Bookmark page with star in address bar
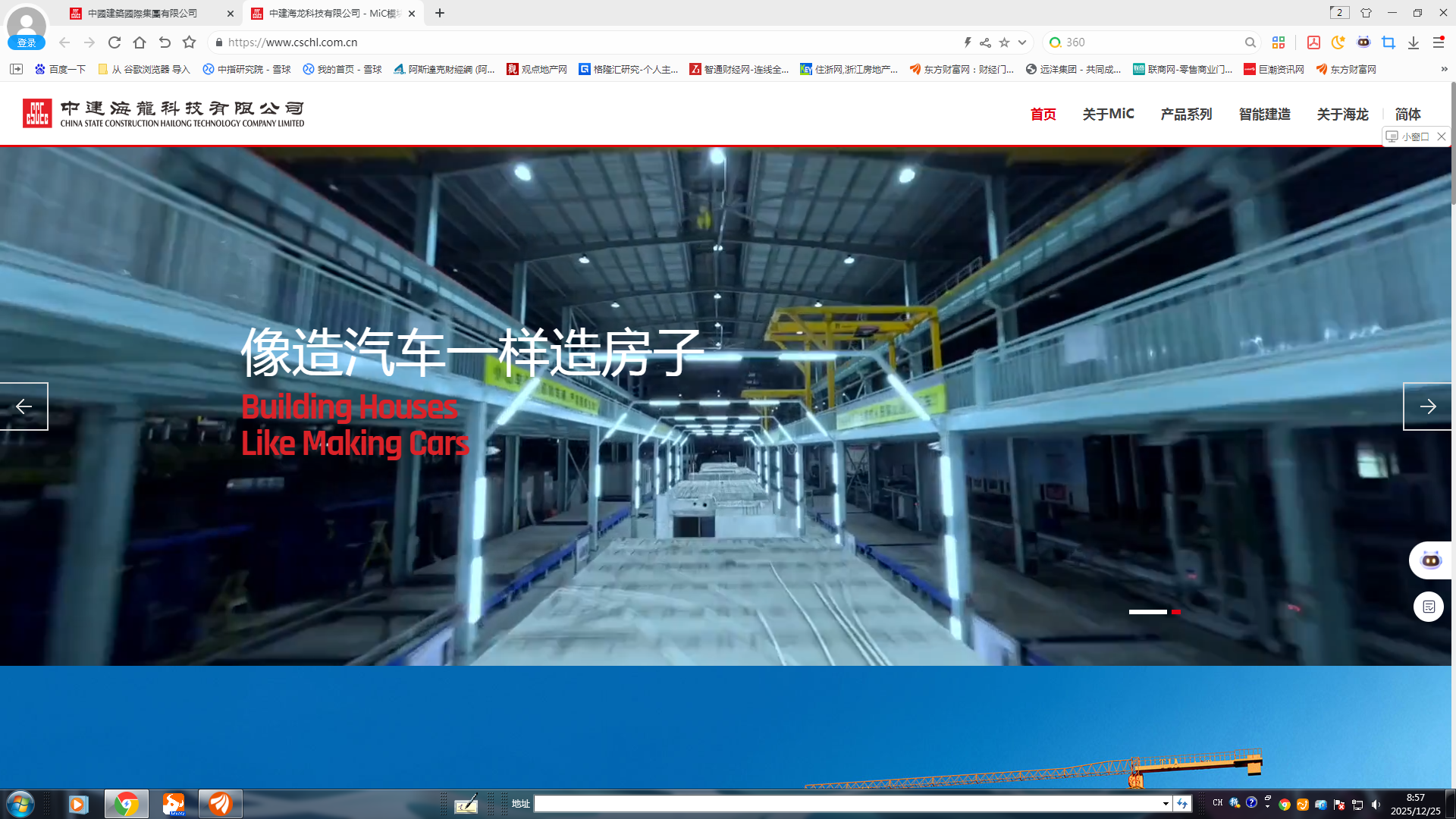Viewport: 1456px width, 819px height. pos(1004,42)
